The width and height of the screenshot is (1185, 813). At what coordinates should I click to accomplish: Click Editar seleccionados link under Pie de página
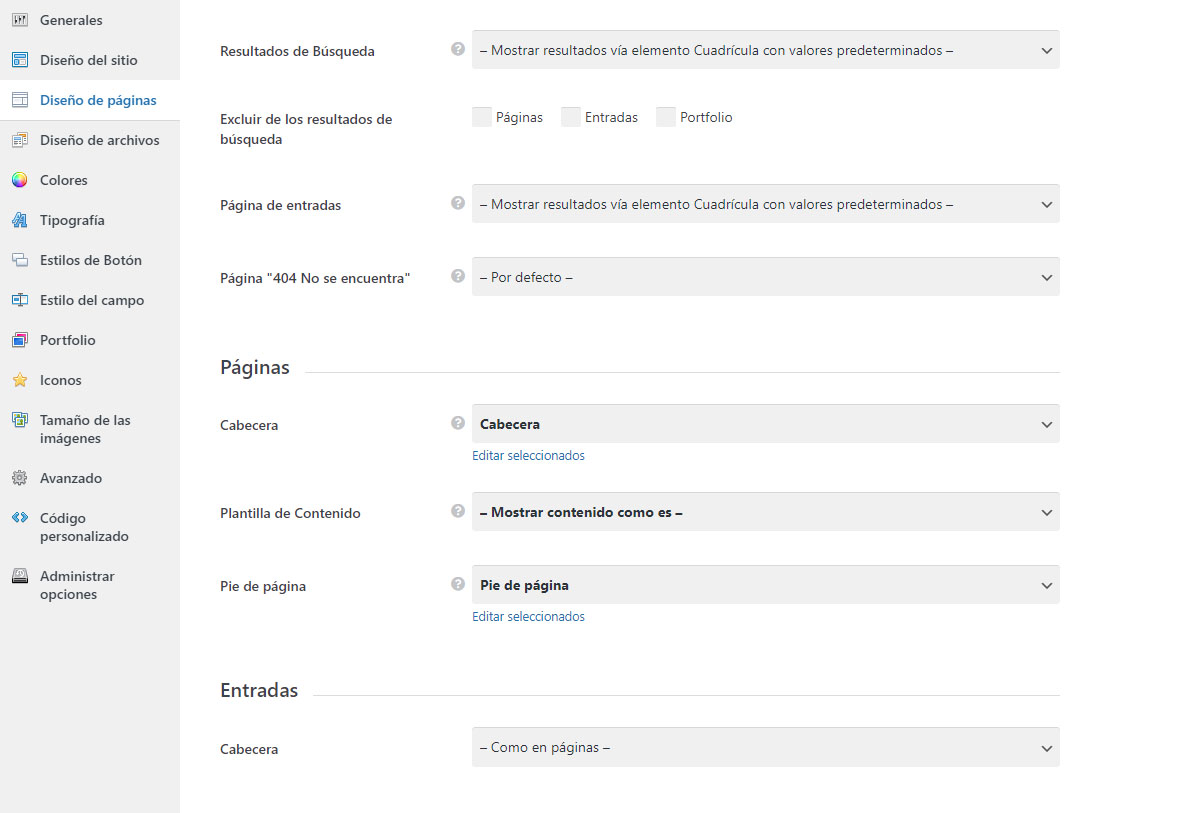pos(528,617)
